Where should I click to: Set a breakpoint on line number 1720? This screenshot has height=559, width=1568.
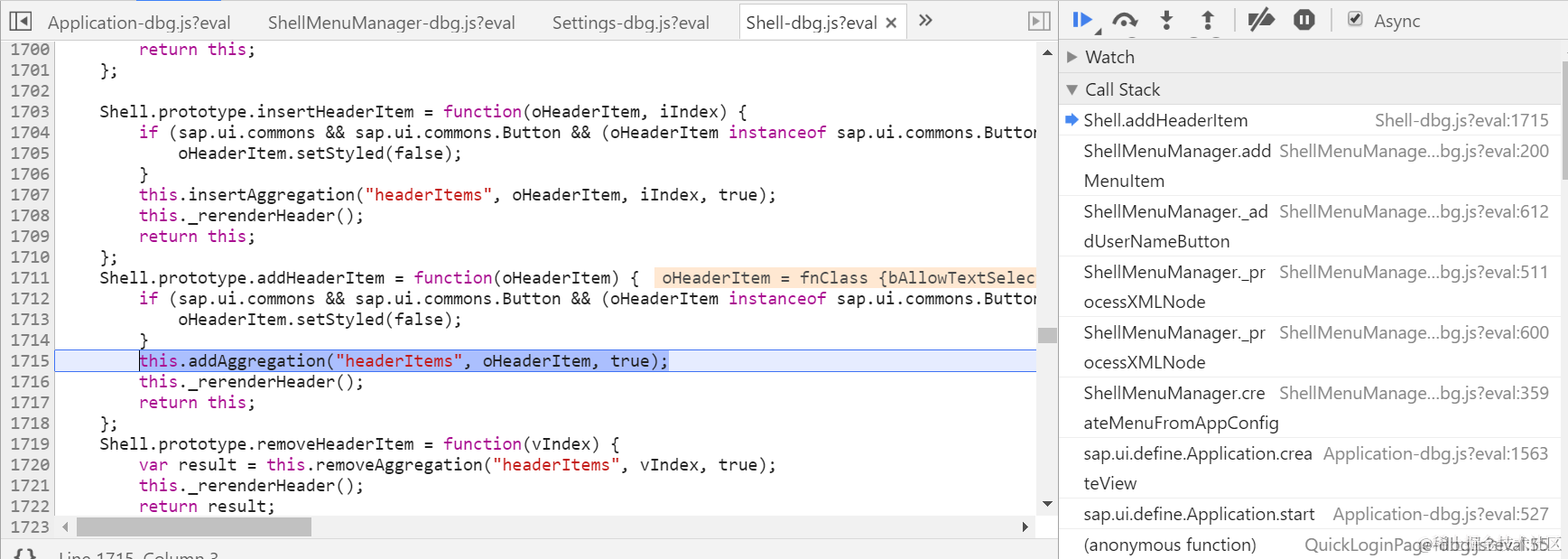30,464
